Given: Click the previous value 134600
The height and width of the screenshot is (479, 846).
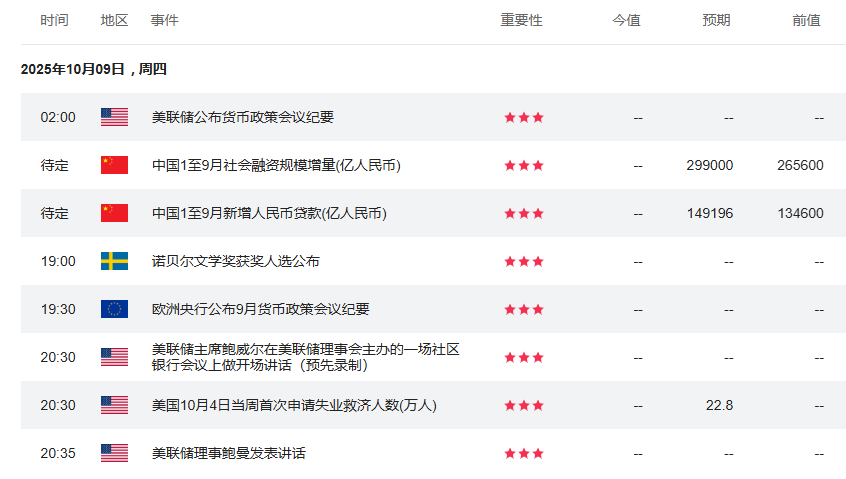Looking at the screenshot, I should click(800, 213).
